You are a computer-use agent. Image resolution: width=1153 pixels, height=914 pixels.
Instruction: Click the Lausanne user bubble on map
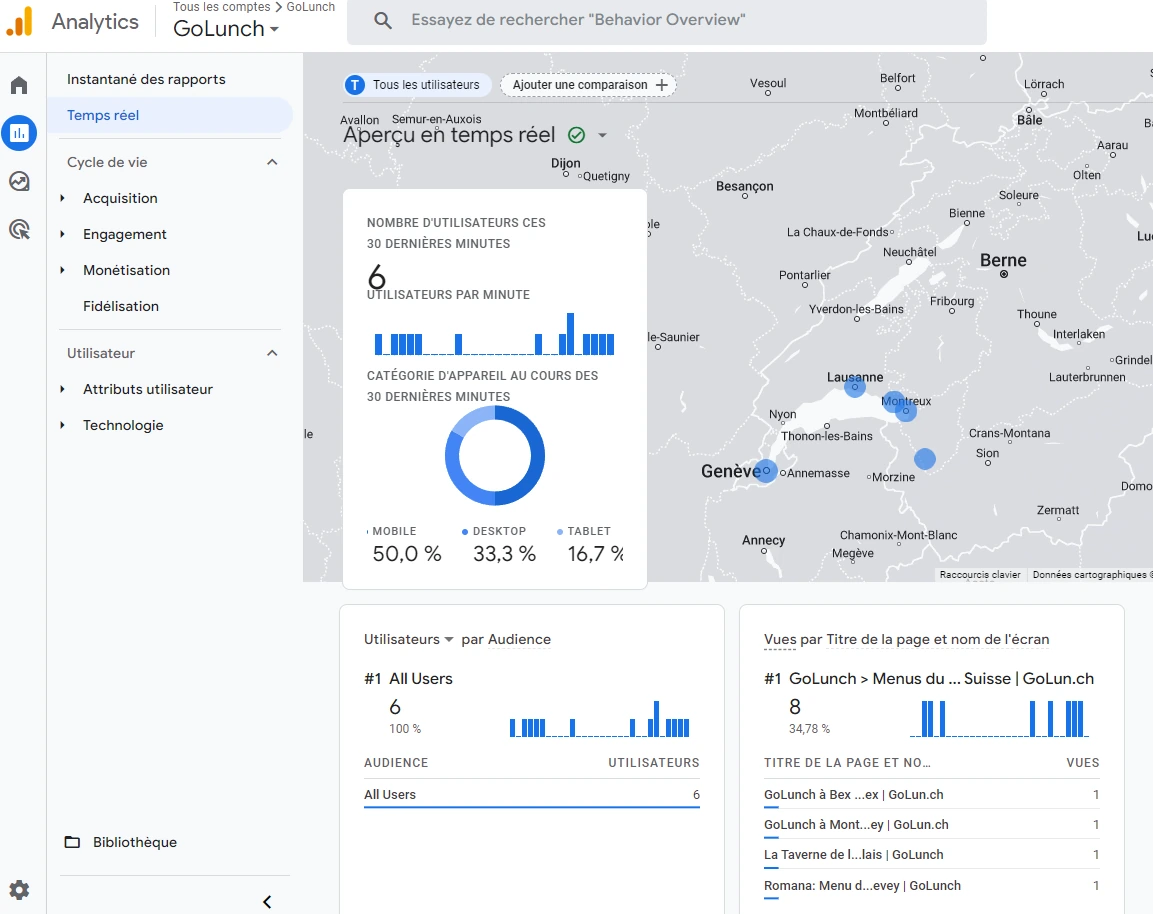854,386
